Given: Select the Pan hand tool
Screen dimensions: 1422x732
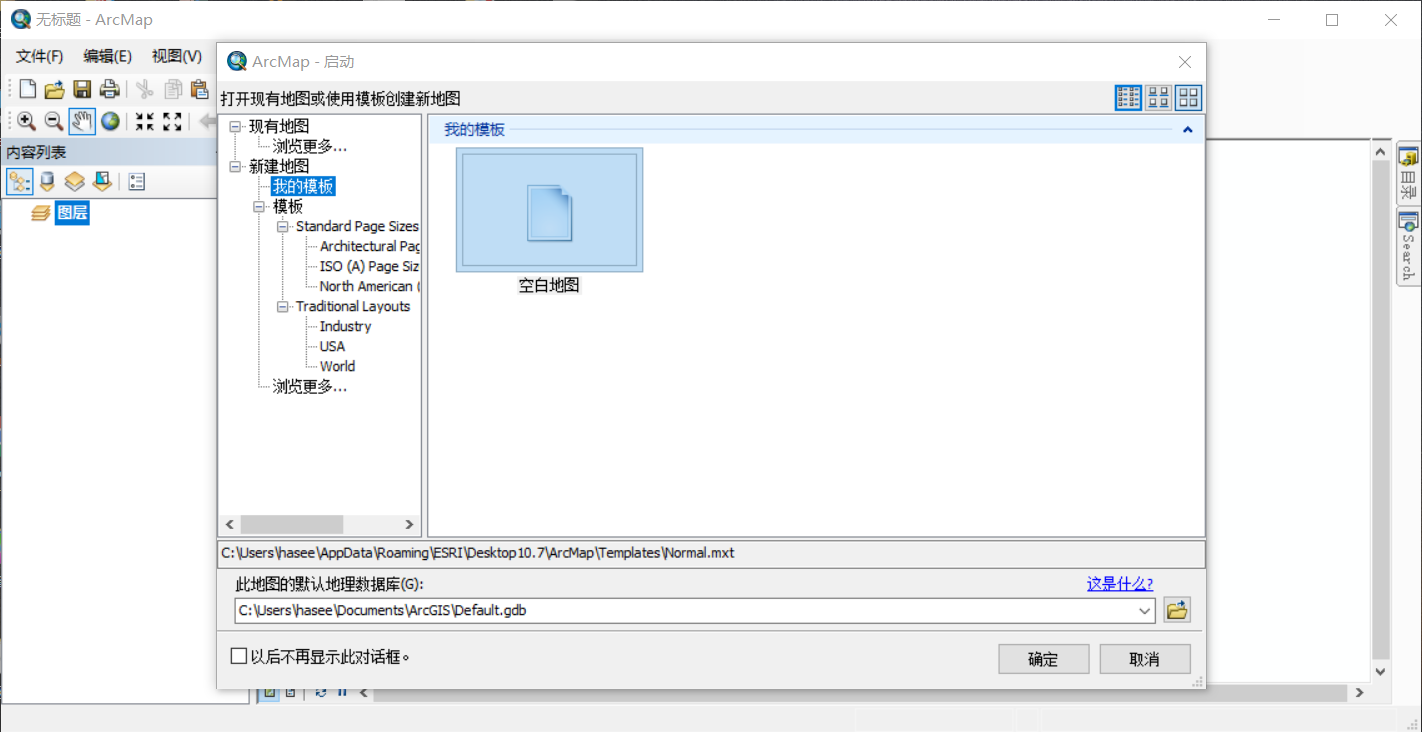Looking at the screenshot, I should (82, 121).
